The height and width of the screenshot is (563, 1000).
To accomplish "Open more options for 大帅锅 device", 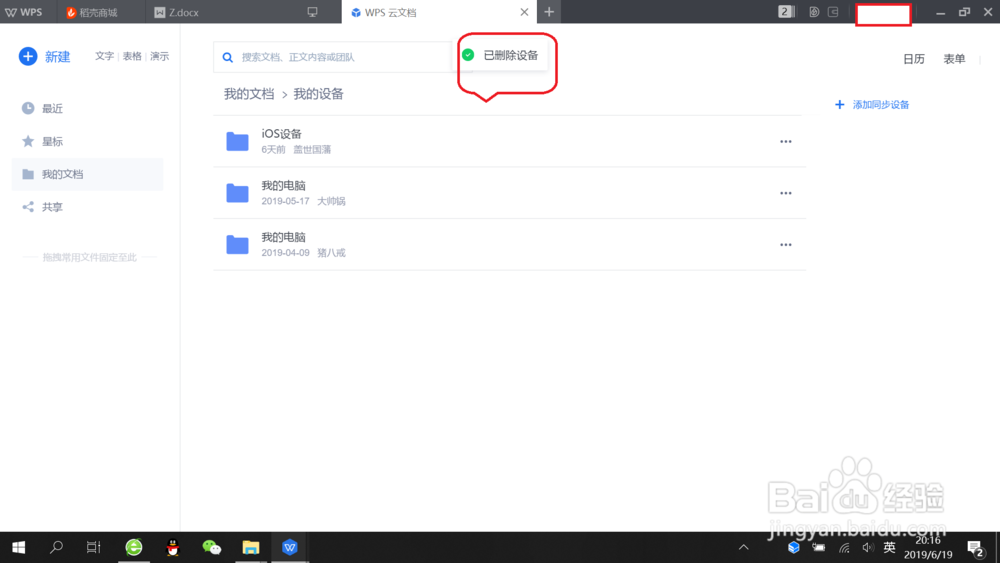I will click(786, 193).
